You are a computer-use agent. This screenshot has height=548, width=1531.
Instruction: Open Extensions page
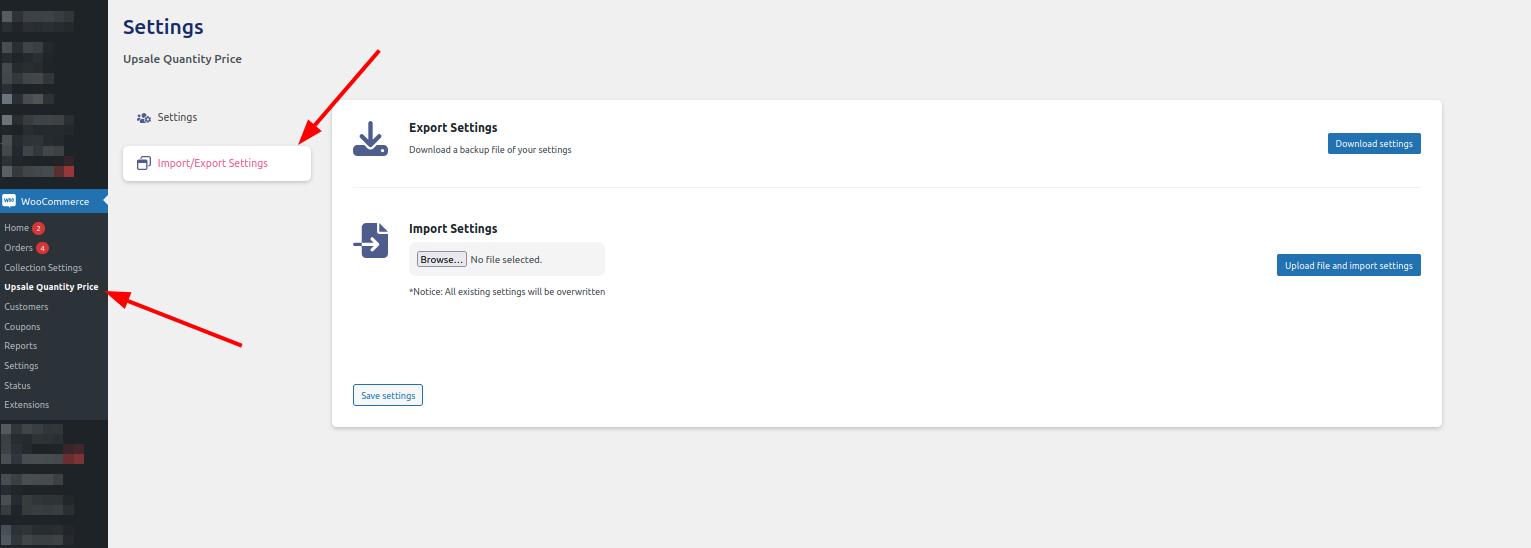point(26,405)
